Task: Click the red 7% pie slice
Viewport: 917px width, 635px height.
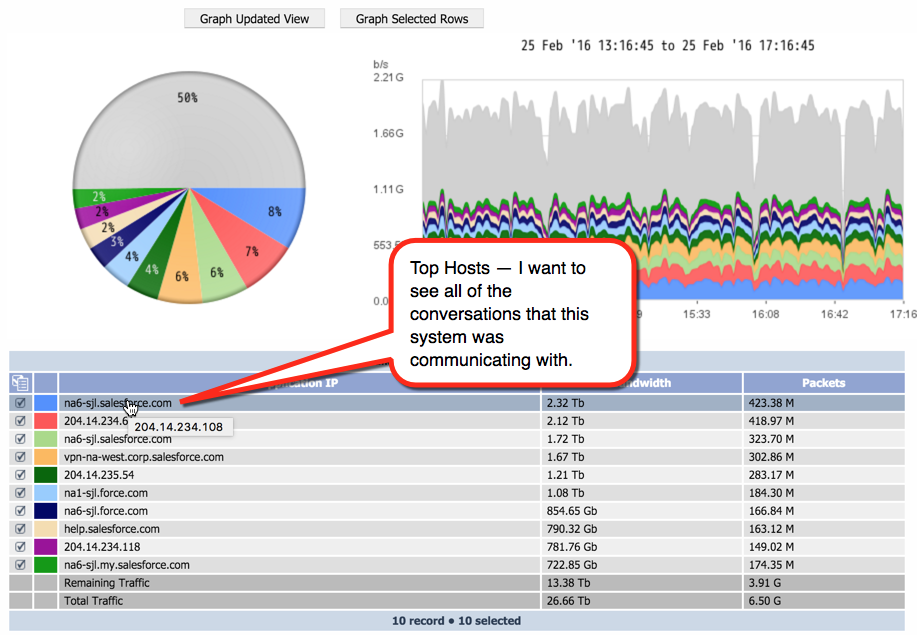Action: click(246, 246)
